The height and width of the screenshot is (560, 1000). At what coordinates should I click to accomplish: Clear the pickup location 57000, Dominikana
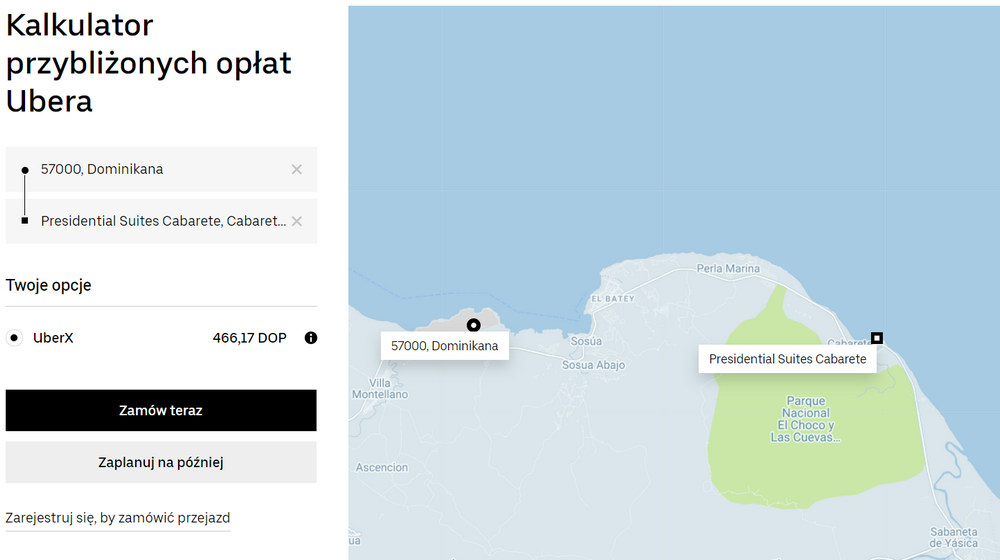pos(296,169)
